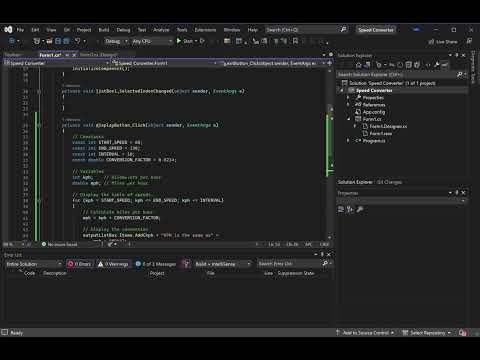Open the Build + IntelliSense dropdown
Viewport: 480px width, 360px height.
(222, 264)
